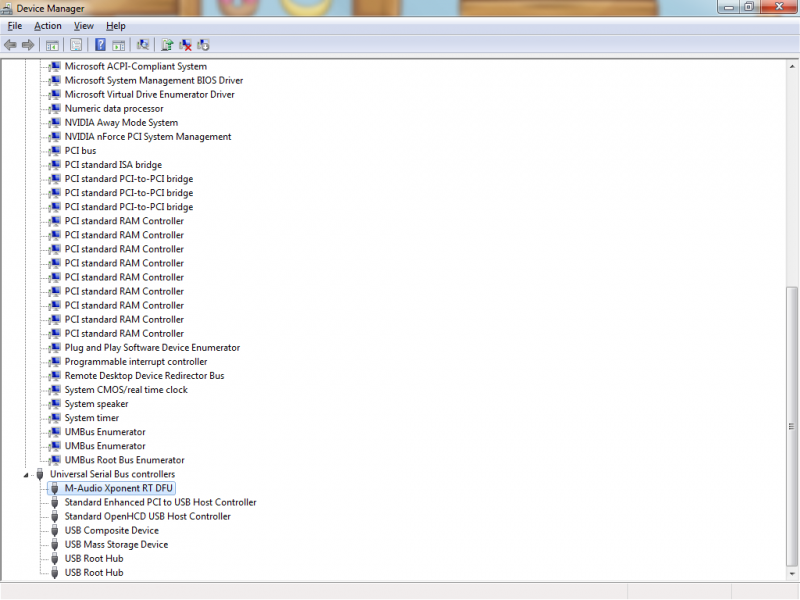The height and width of the screenshot is (600, 800).
Task: Click the Forward arrow toolbar icon
Action: click(x=28, y=45)
